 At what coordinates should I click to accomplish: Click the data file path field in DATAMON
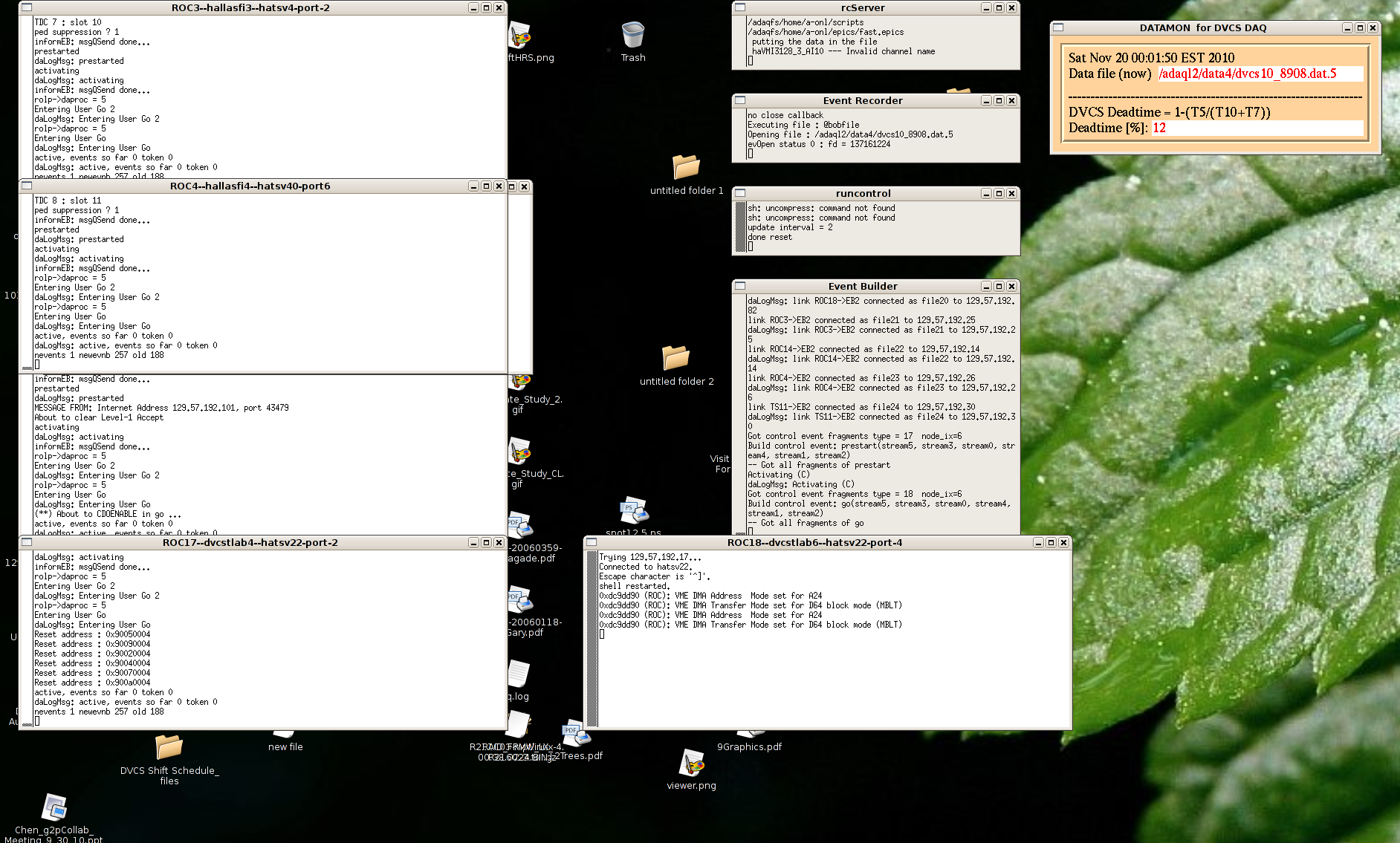tap(1260, 74)
